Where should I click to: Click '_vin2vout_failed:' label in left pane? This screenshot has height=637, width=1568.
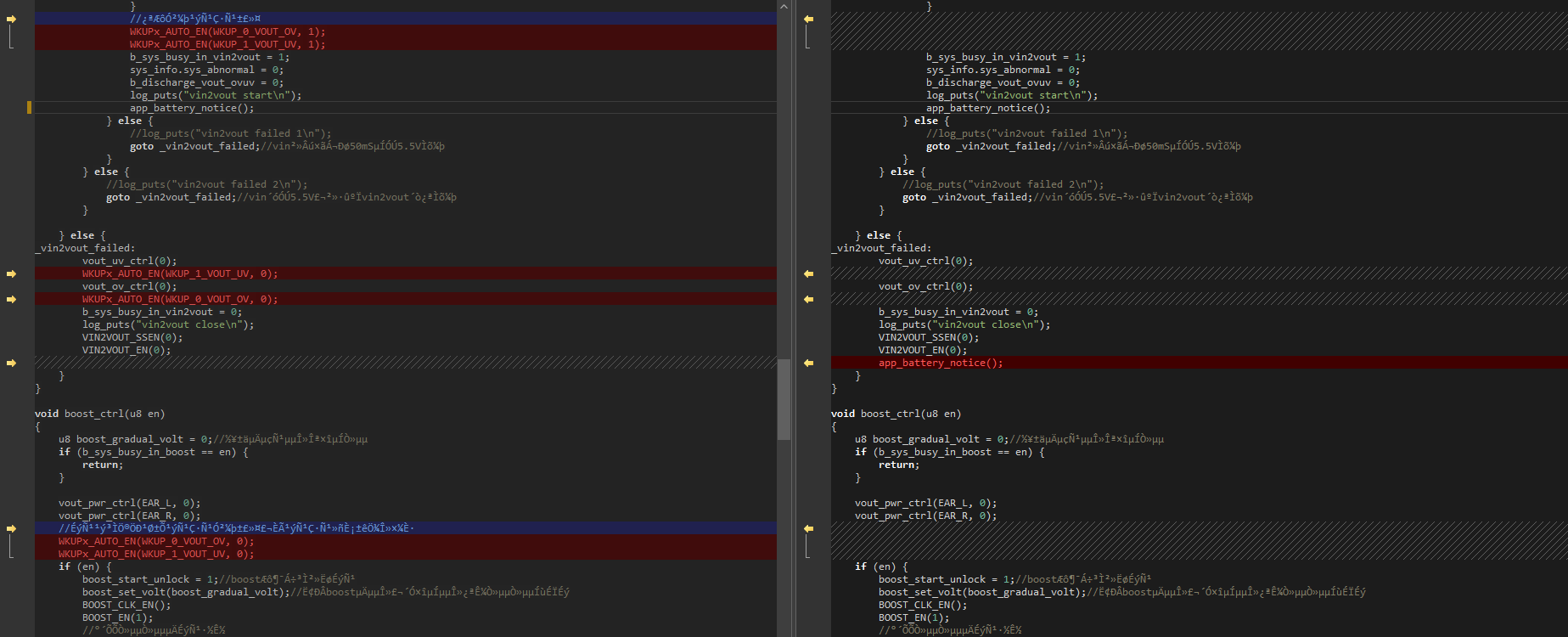point(85,248)
